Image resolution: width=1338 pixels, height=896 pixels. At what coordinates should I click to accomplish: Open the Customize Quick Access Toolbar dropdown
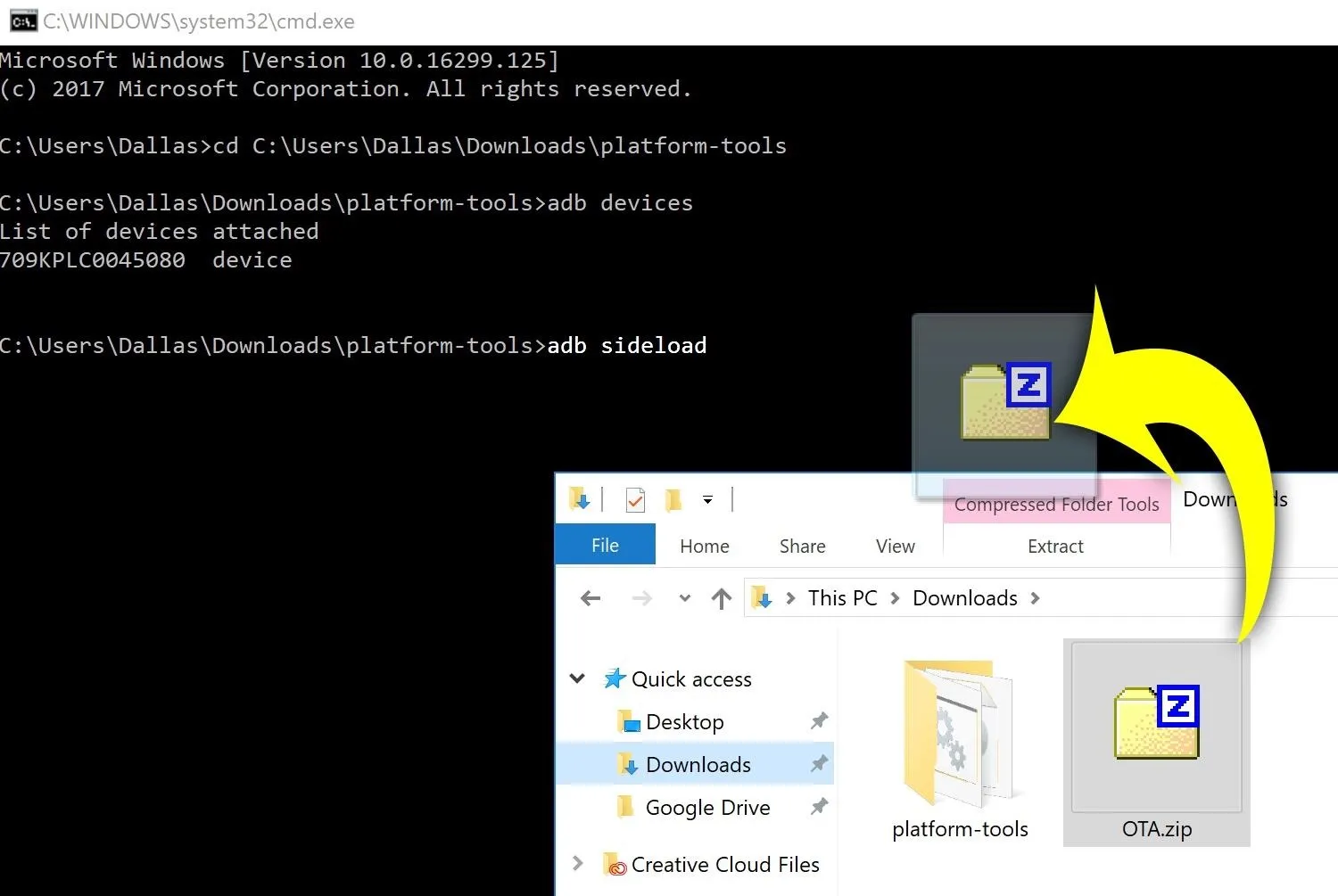point(707,500)
